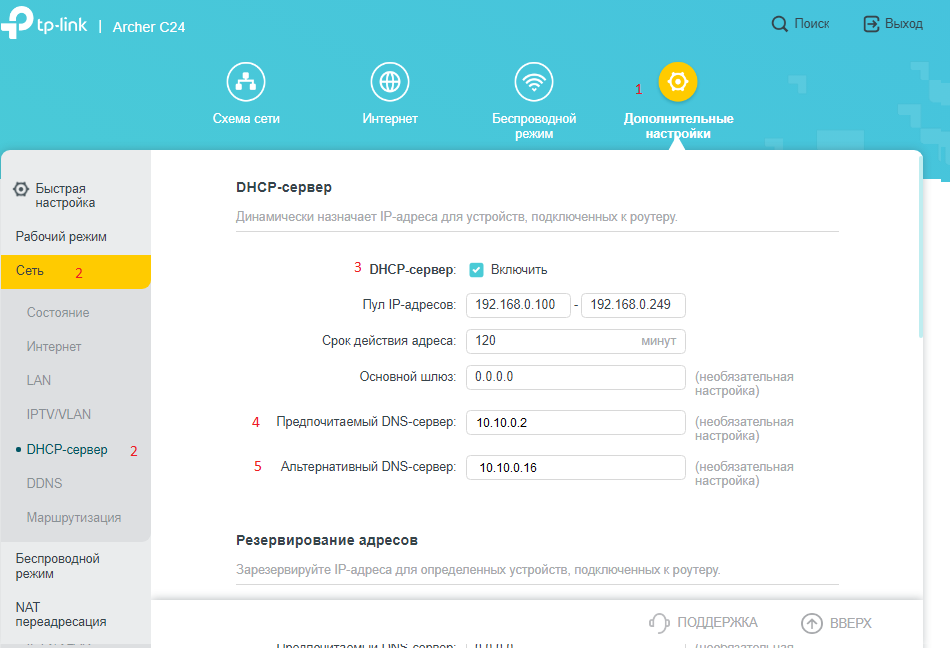Click the Дополнительные настройки tab label
Screen dimensions: 950x648
[x=679, y=126]
